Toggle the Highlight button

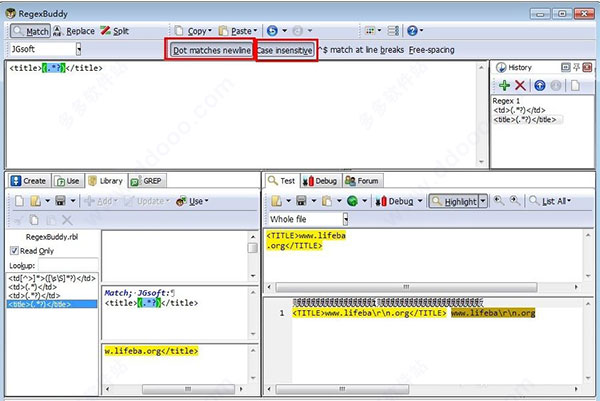(x=454, y=201)
